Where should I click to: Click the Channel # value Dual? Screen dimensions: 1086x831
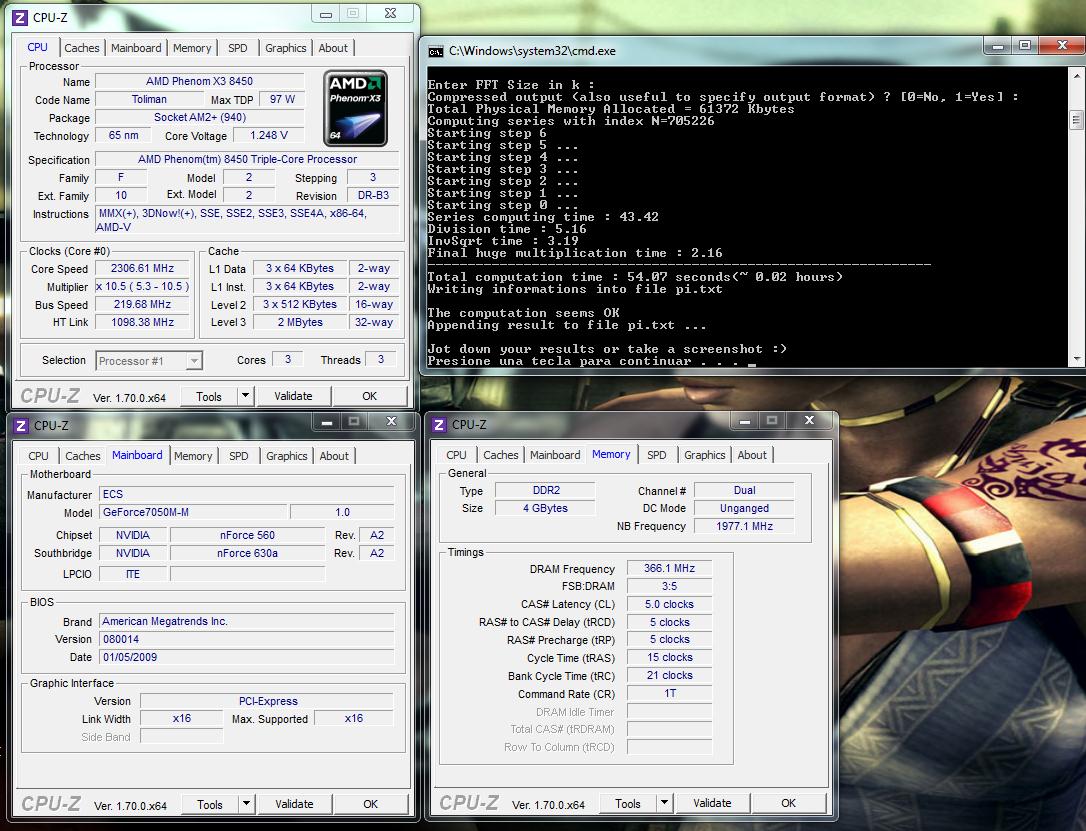click(745, 490)
